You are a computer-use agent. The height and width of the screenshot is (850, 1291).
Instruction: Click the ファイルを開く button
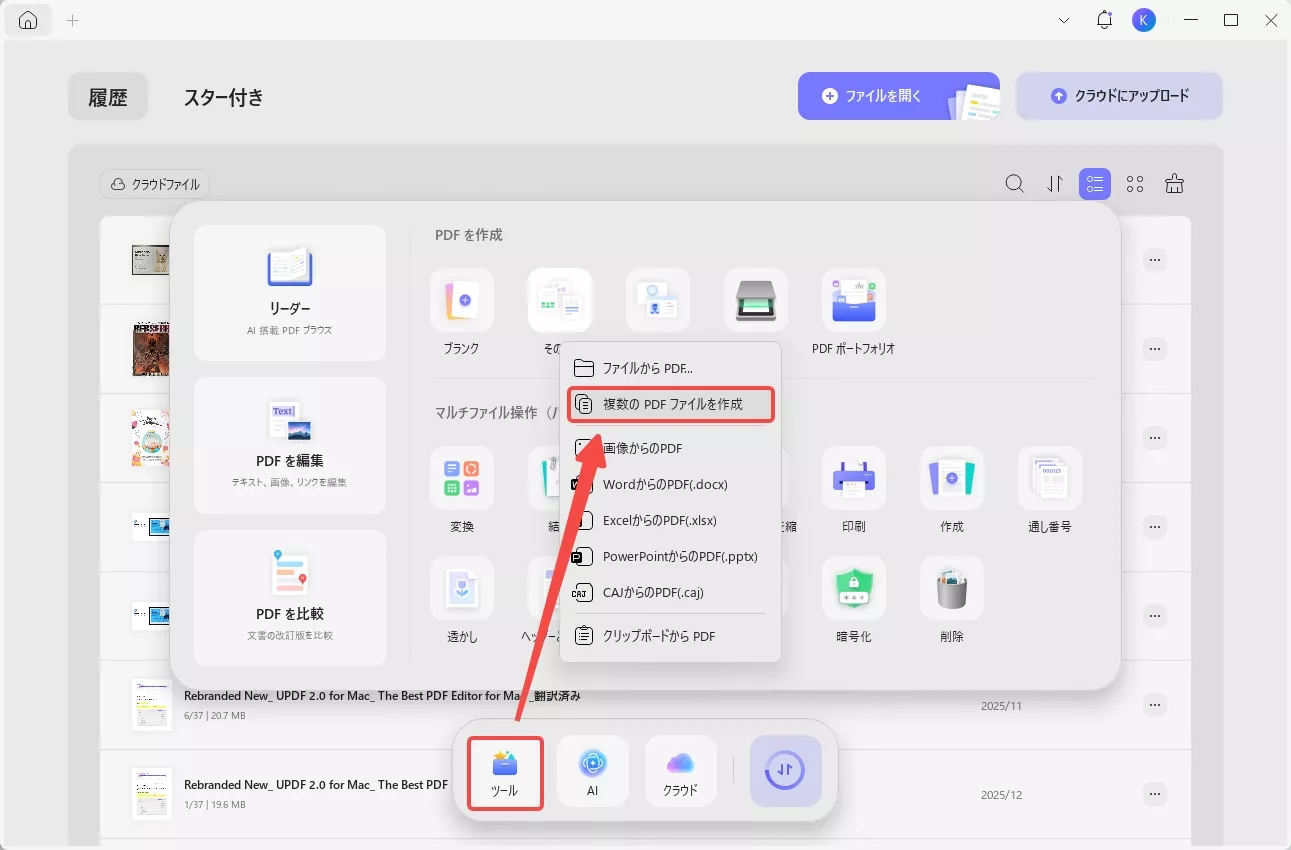point(898,96)
